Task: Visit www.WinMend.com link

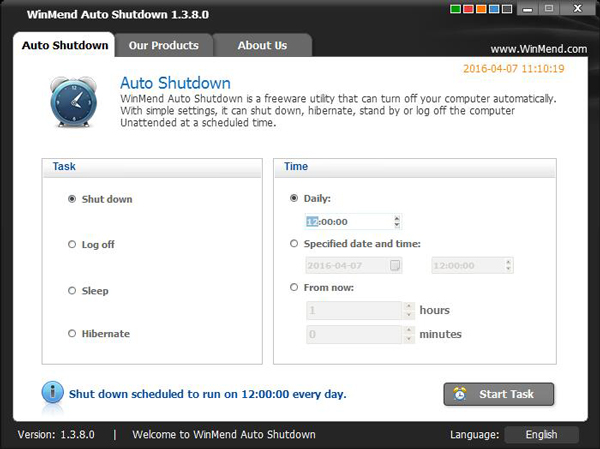Action: coord(539,49)
